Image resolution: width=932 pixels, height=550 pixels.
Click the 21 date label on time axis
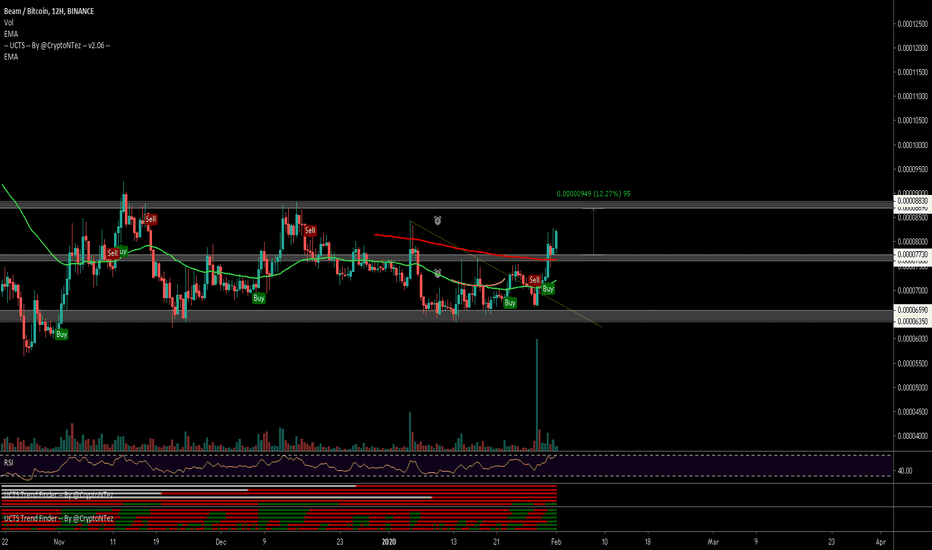[x=496, y=542]
